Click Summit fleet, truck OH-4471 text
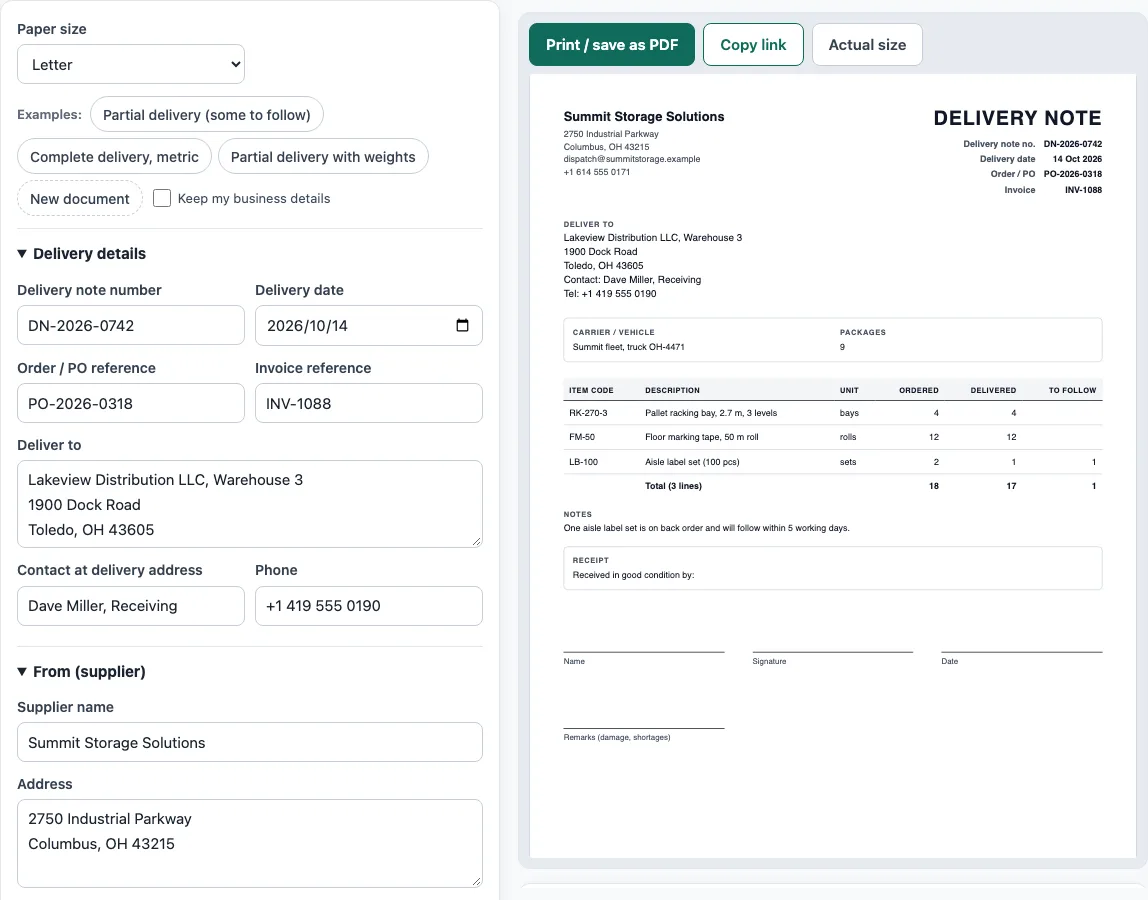1148x900 pixels. point(628,347)
